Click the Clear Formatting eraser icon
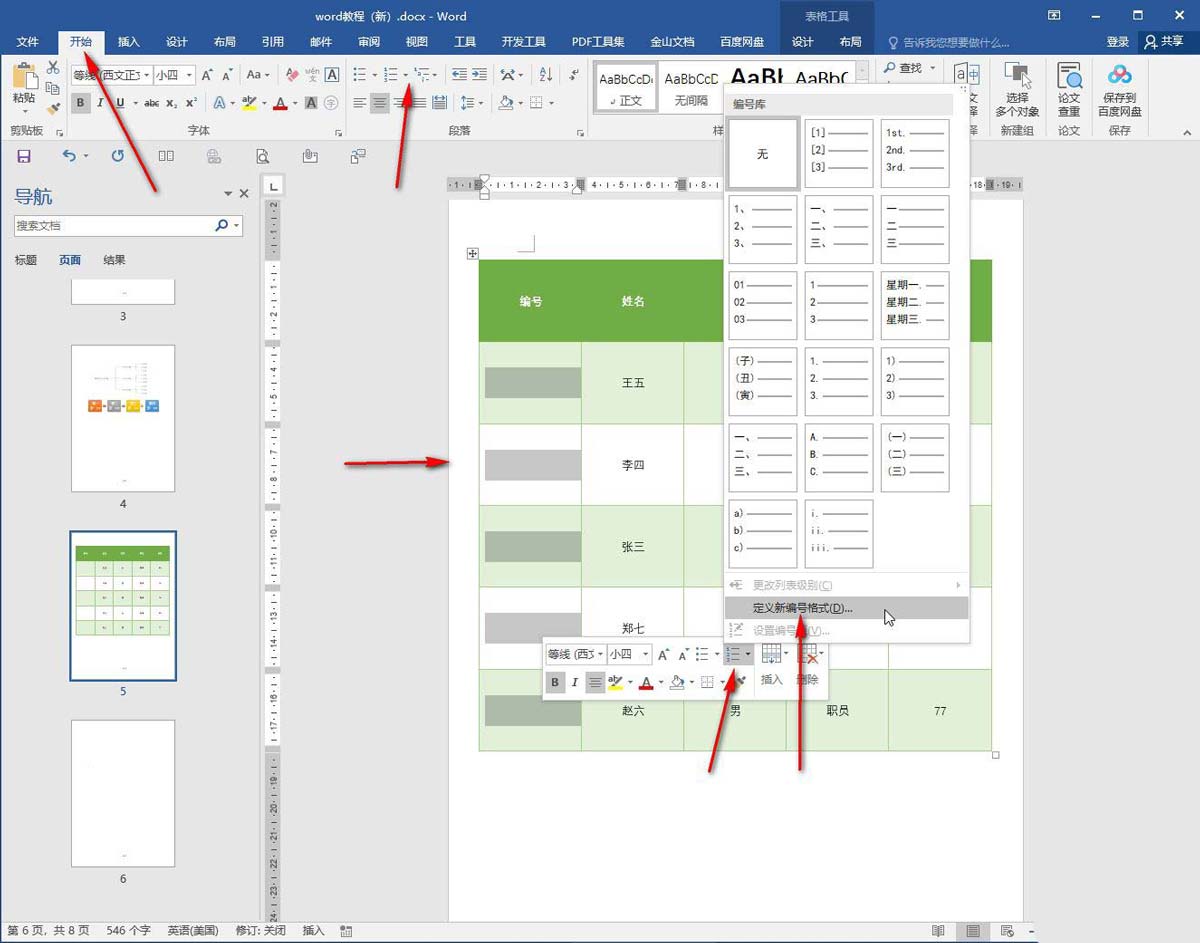This screenshot has width=1200, height=943. click(x=292, y=75)
